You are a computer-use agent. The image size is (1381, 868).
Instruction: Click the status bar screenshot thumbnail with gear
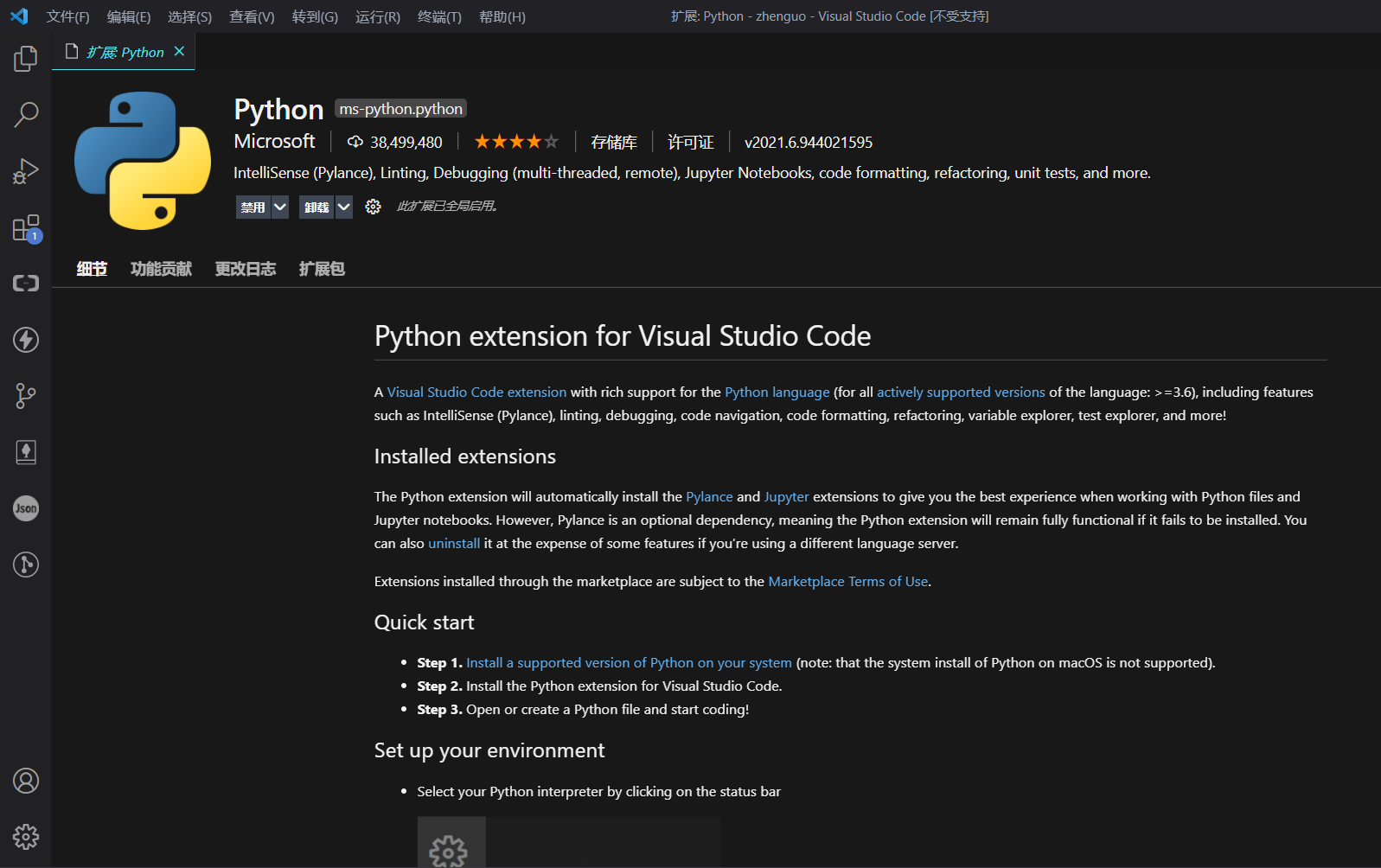(568, 842)
